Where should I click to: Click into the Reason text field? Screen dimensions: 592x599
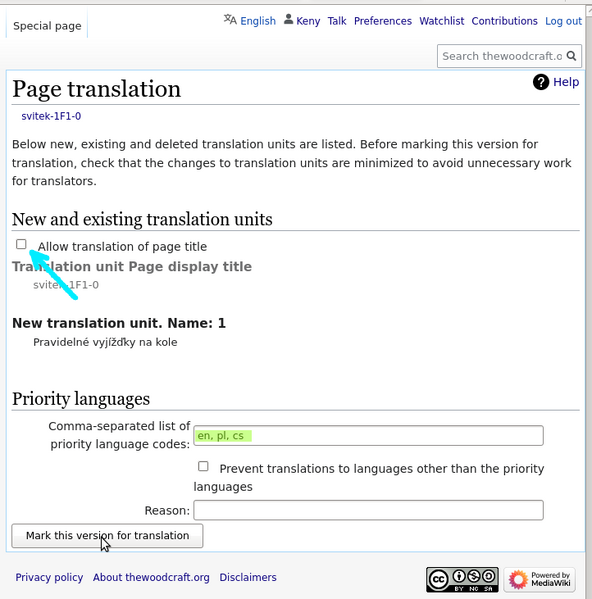[x=368, y=510]
